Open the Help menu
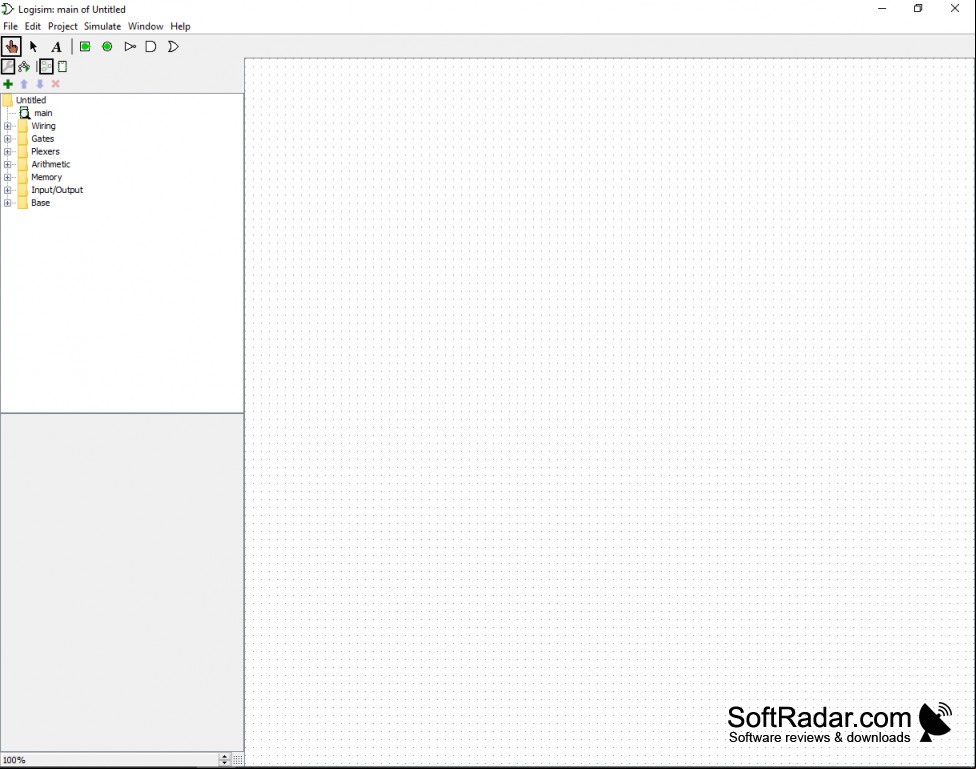The height and width of the screenshot is (769, 976). tap(181, 26)
